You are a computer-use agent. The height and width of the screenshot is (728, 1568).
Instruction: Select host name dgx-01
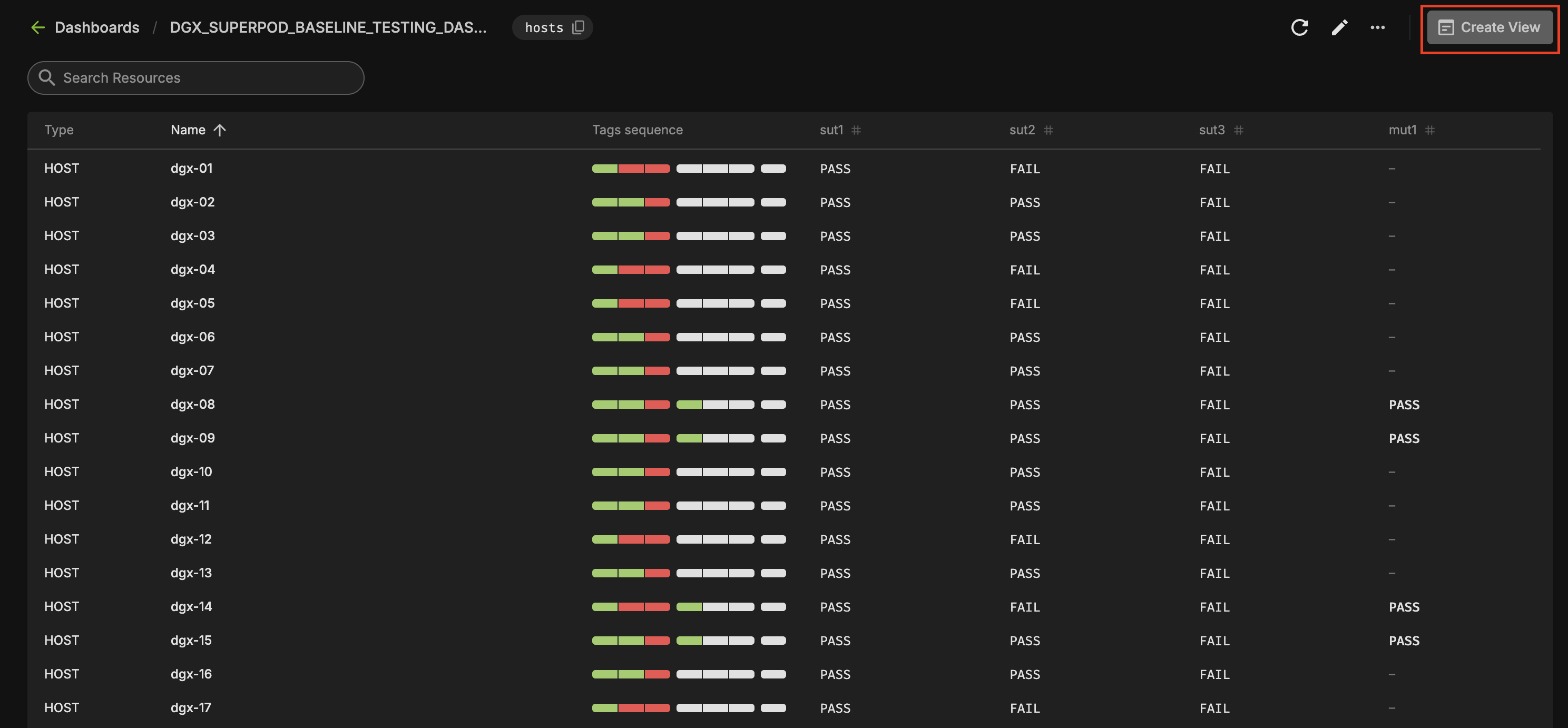[x=191, y=168]
